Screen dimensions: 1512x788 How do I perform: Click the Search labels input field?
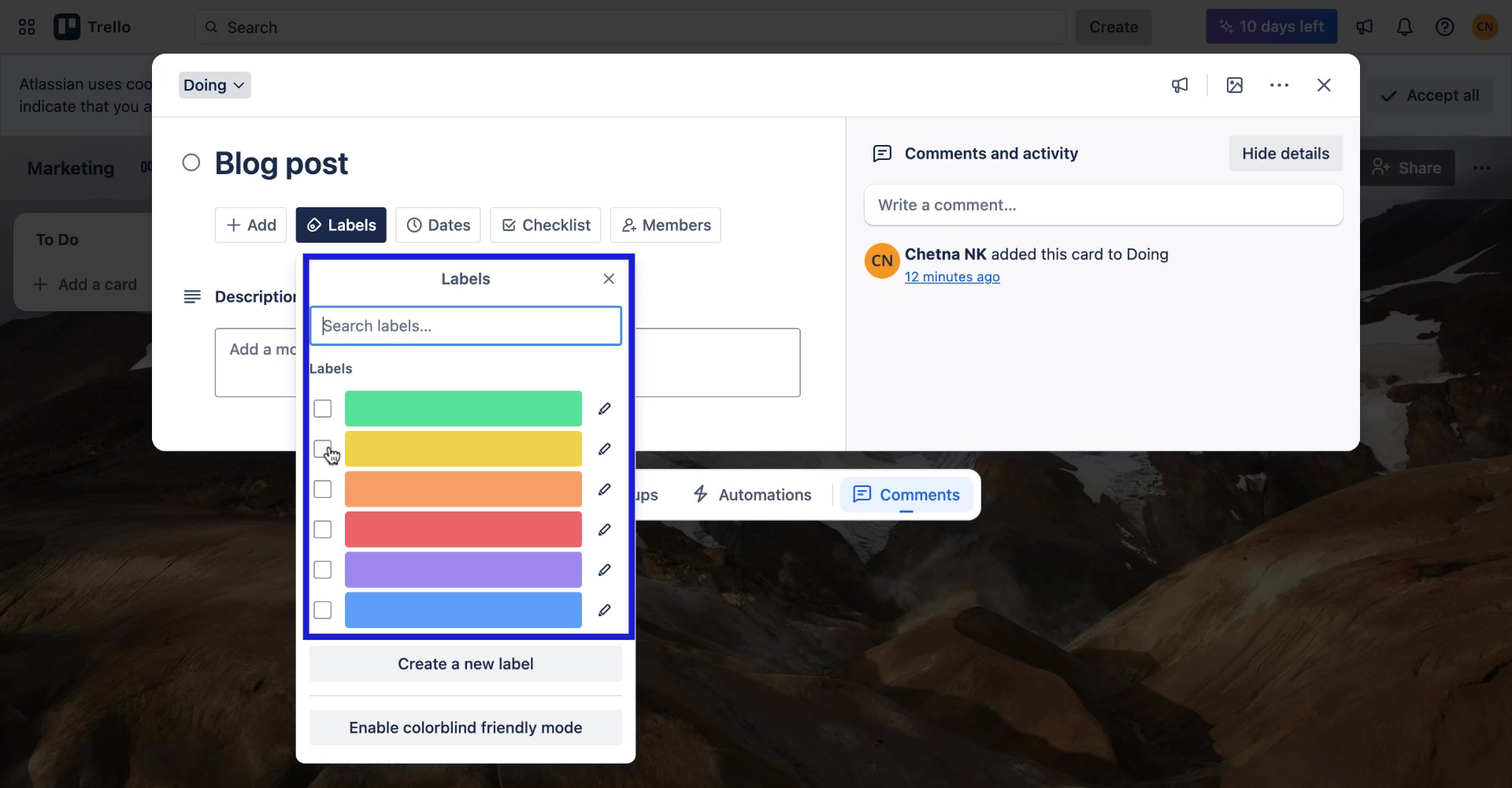click(x=465, y=325)
